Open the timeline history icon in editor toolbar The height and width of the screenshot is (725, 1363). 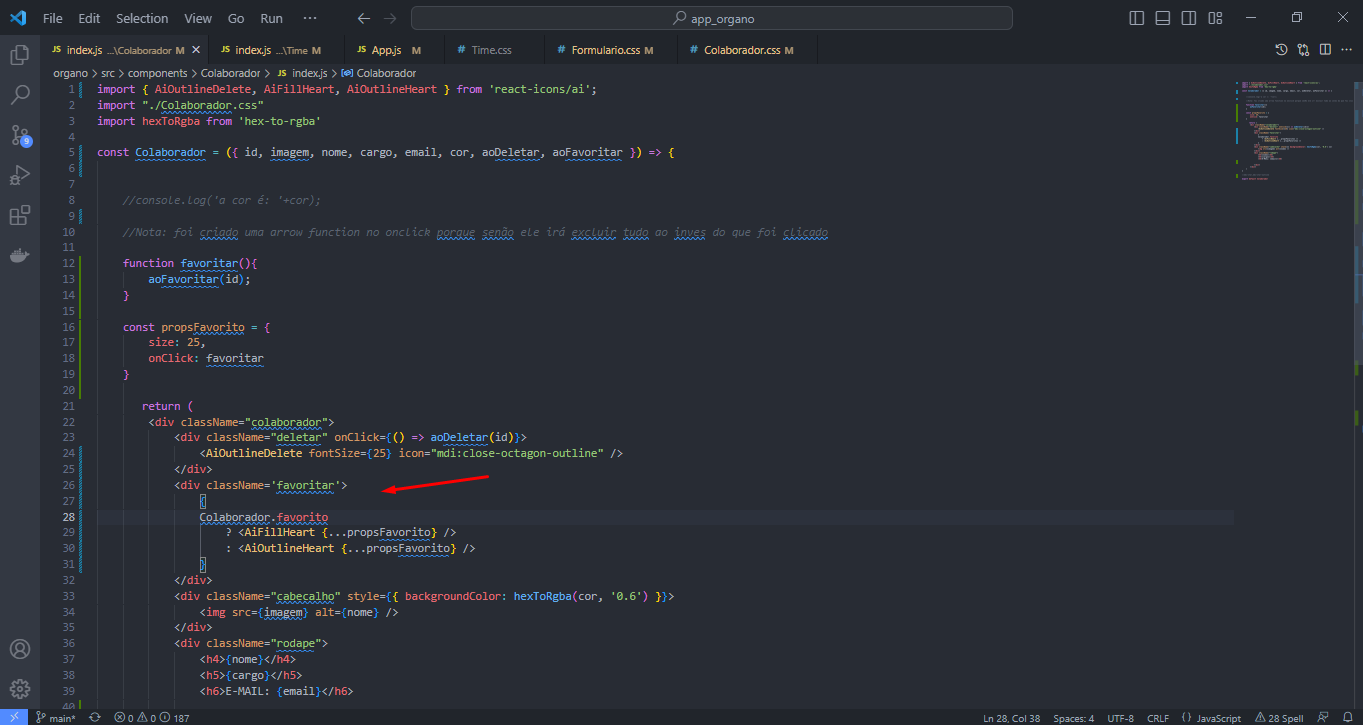point(1281,50)
